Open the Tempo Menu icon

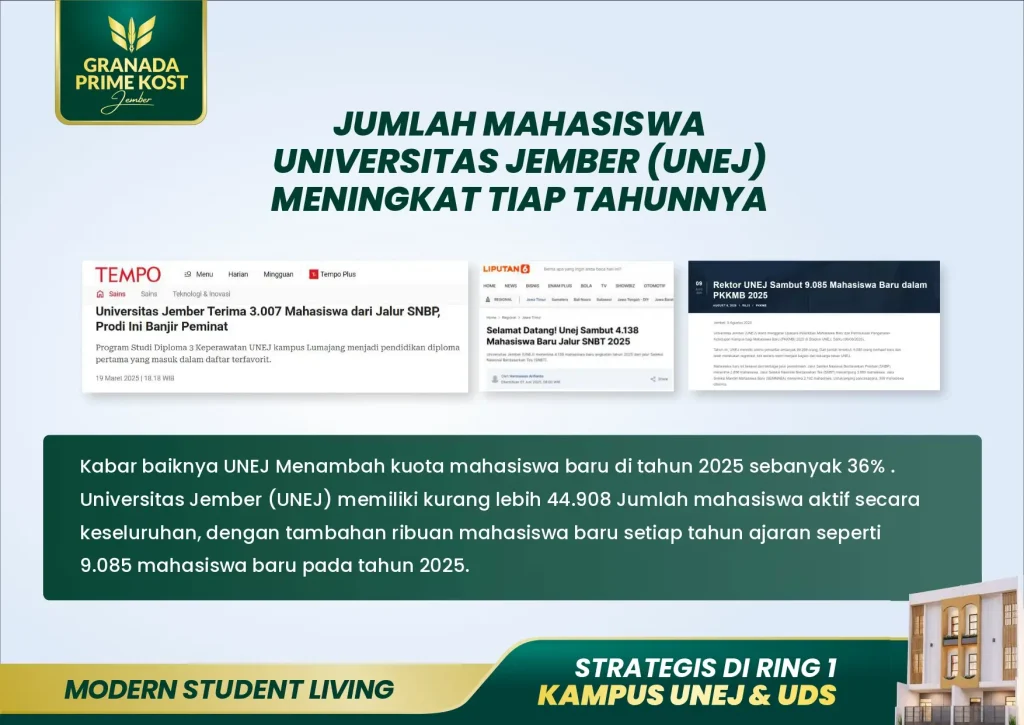pos(188,274)
